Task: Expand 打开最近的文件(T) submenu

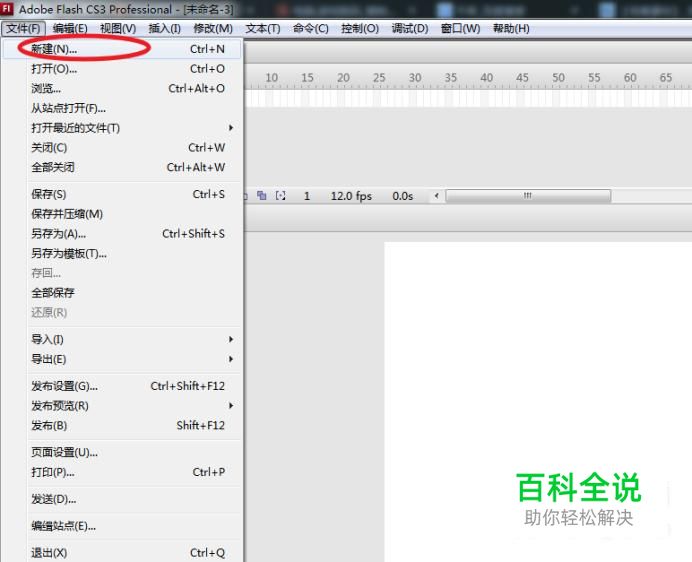Action: pyautogui.click(x=122, y=128)
